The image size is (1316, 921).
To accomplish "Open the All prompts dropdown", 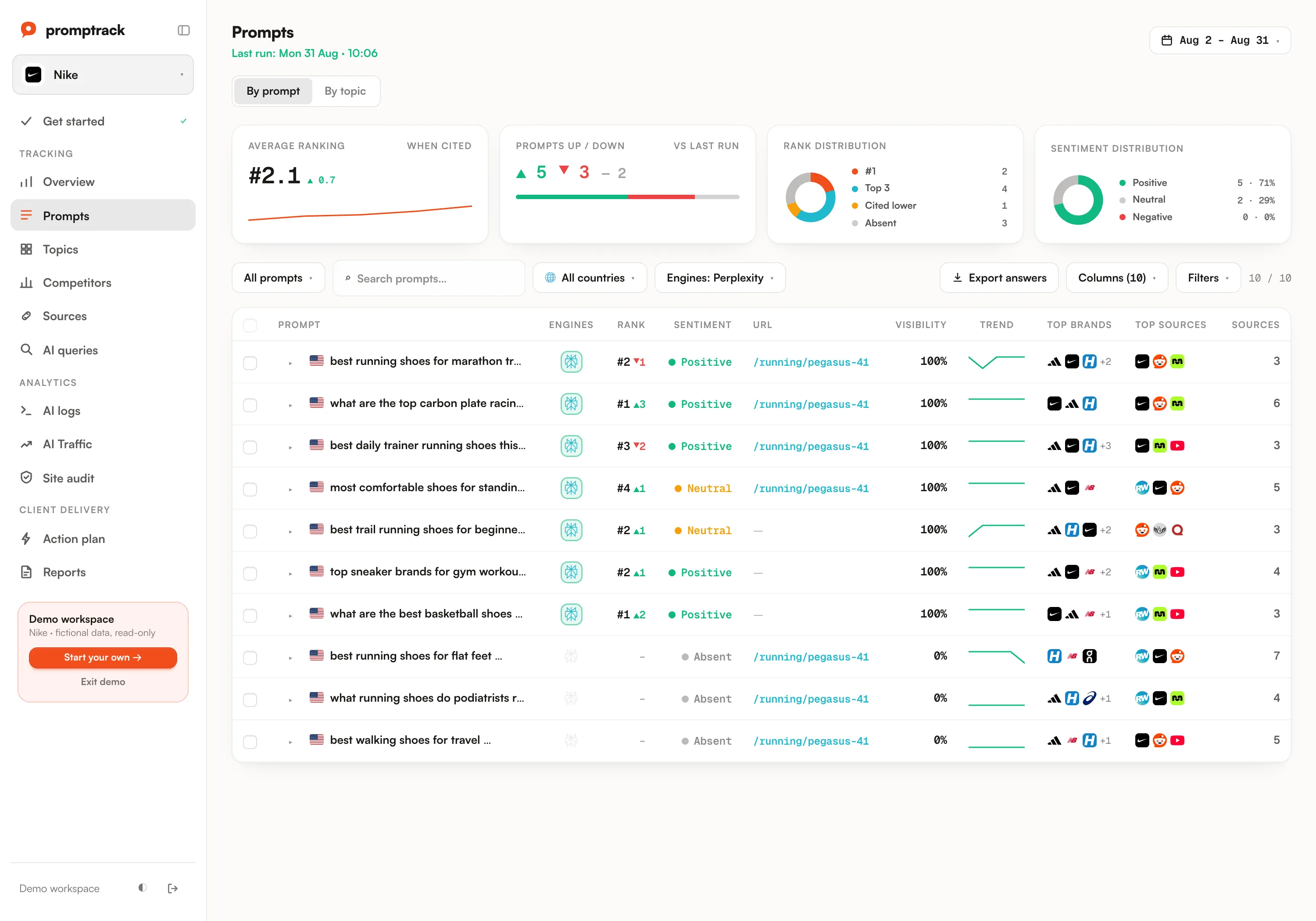I will coord(279,277).
